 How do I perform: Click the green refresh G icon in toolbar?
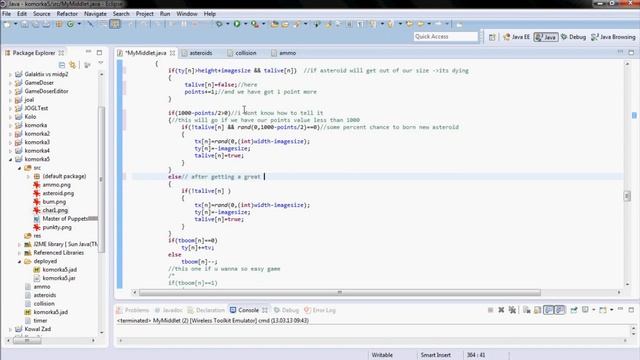[71, 24]
